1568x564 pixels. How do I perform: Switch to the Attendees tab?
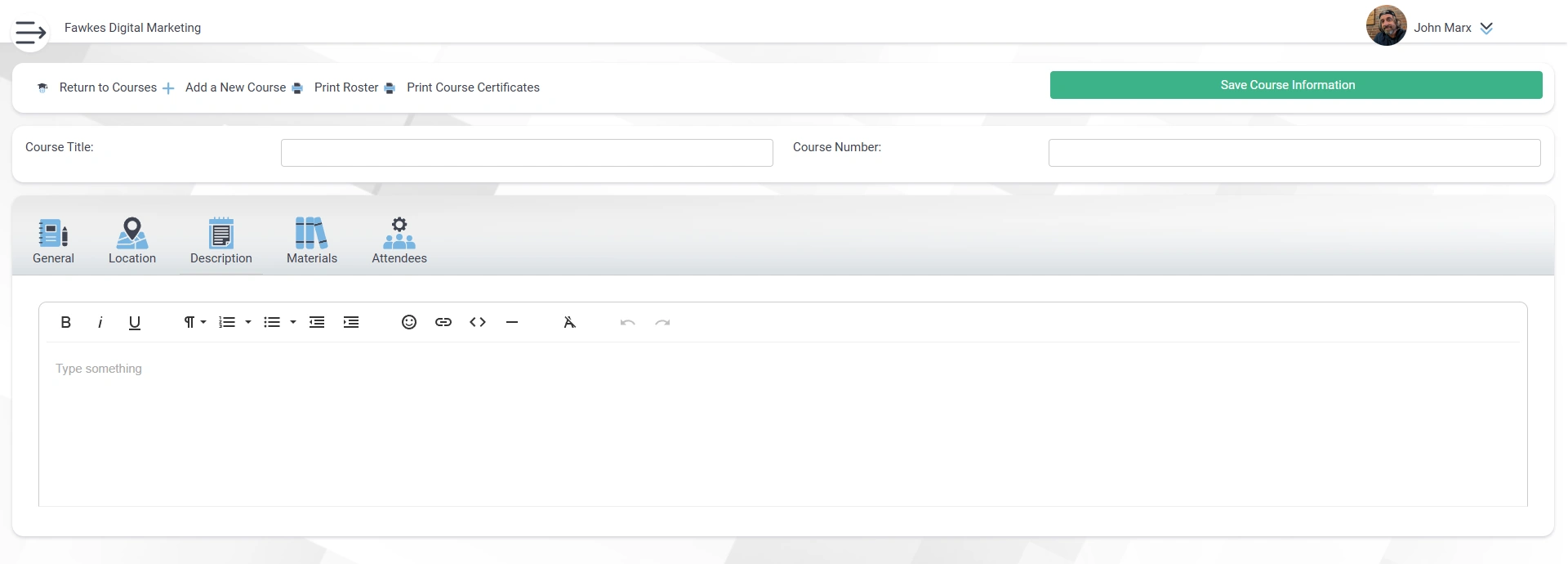399,241
